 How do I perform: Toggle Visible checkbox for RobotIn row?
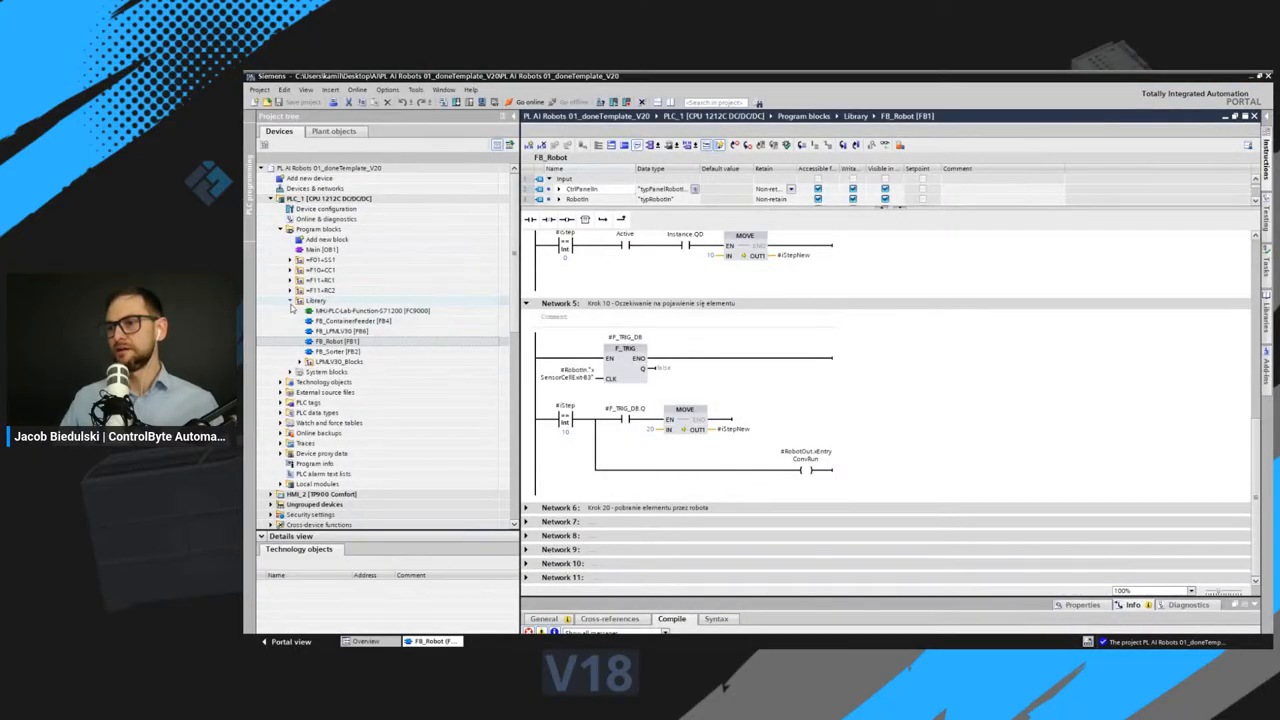885,199
